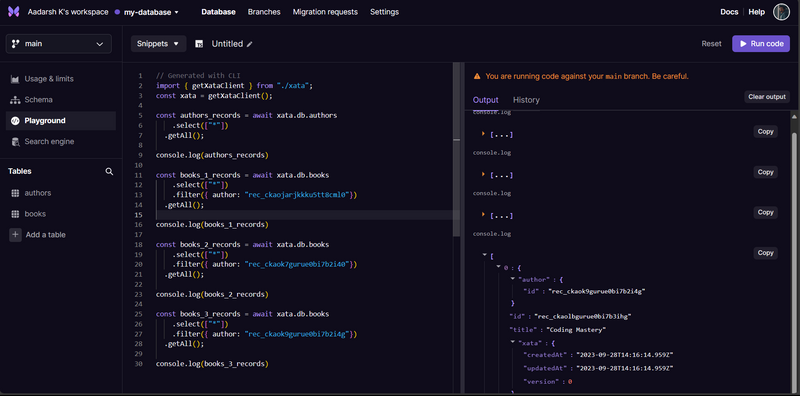
Task: Click the Schema hierarchy icon
Action: 15,100
